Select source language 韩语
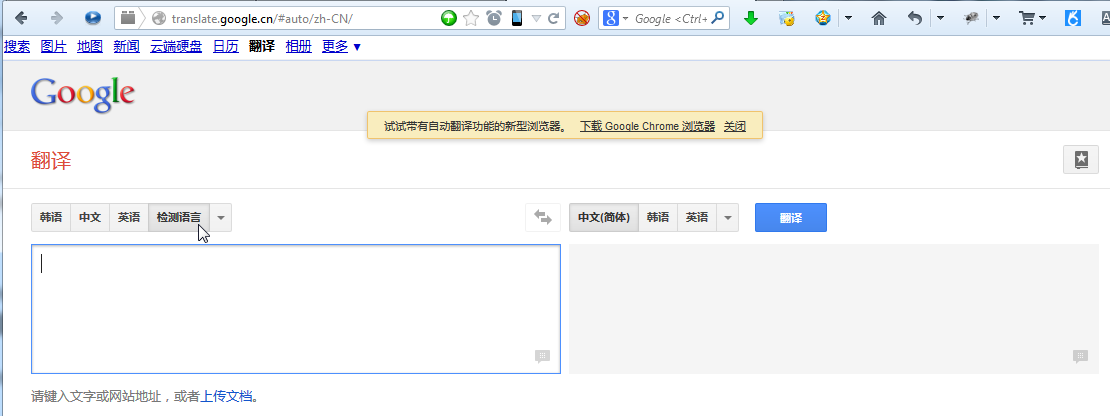This screenshot has width=1110, height=416. tap(51, 218)
